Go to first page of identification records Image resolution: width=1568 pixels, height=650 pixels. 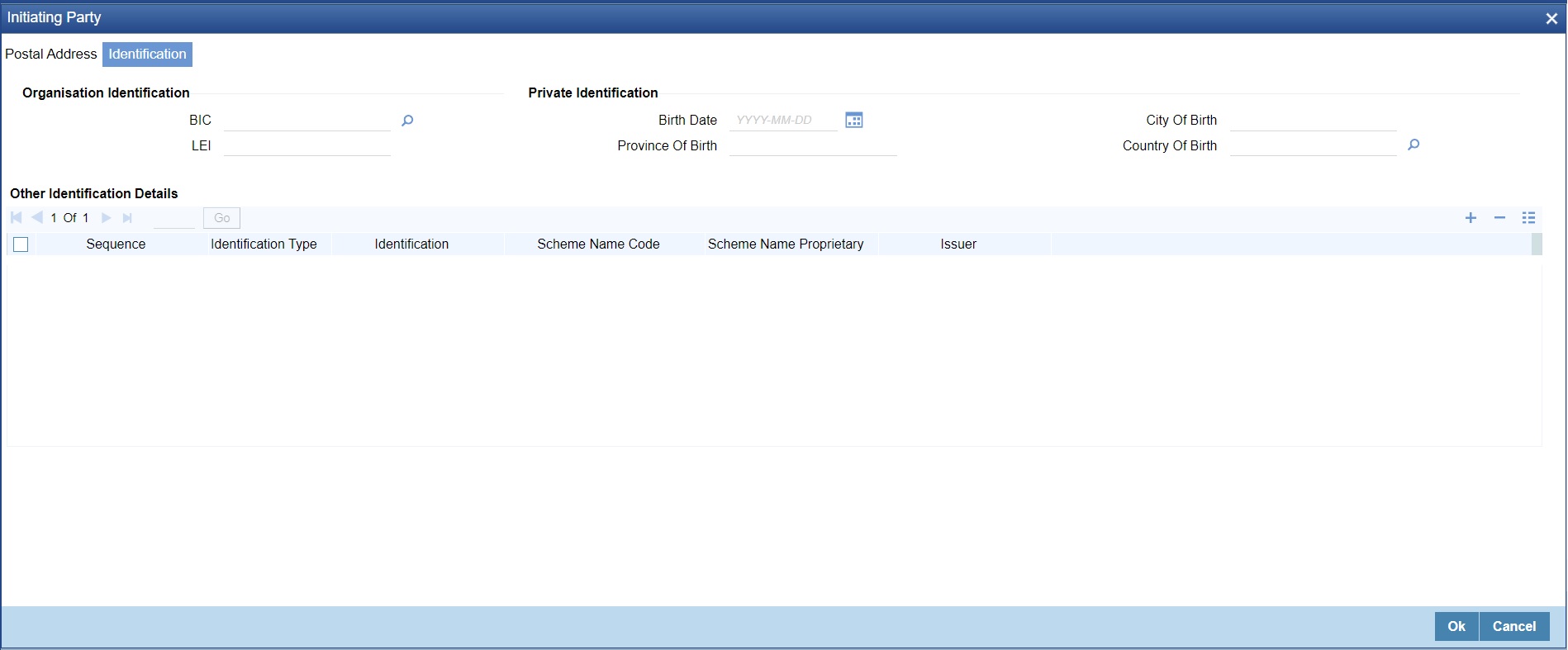(x=17, y=218)
